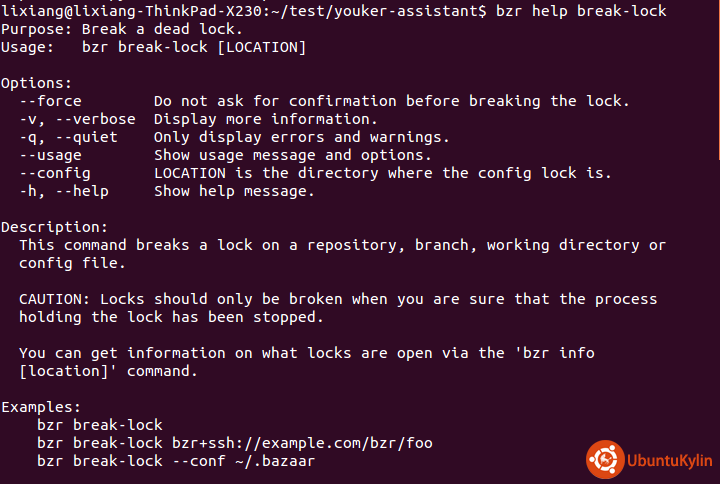Image resolution: width=720 pixels, height=484 pixels.
Task: Click the --help option in the list
Action: tap(82, 191)
